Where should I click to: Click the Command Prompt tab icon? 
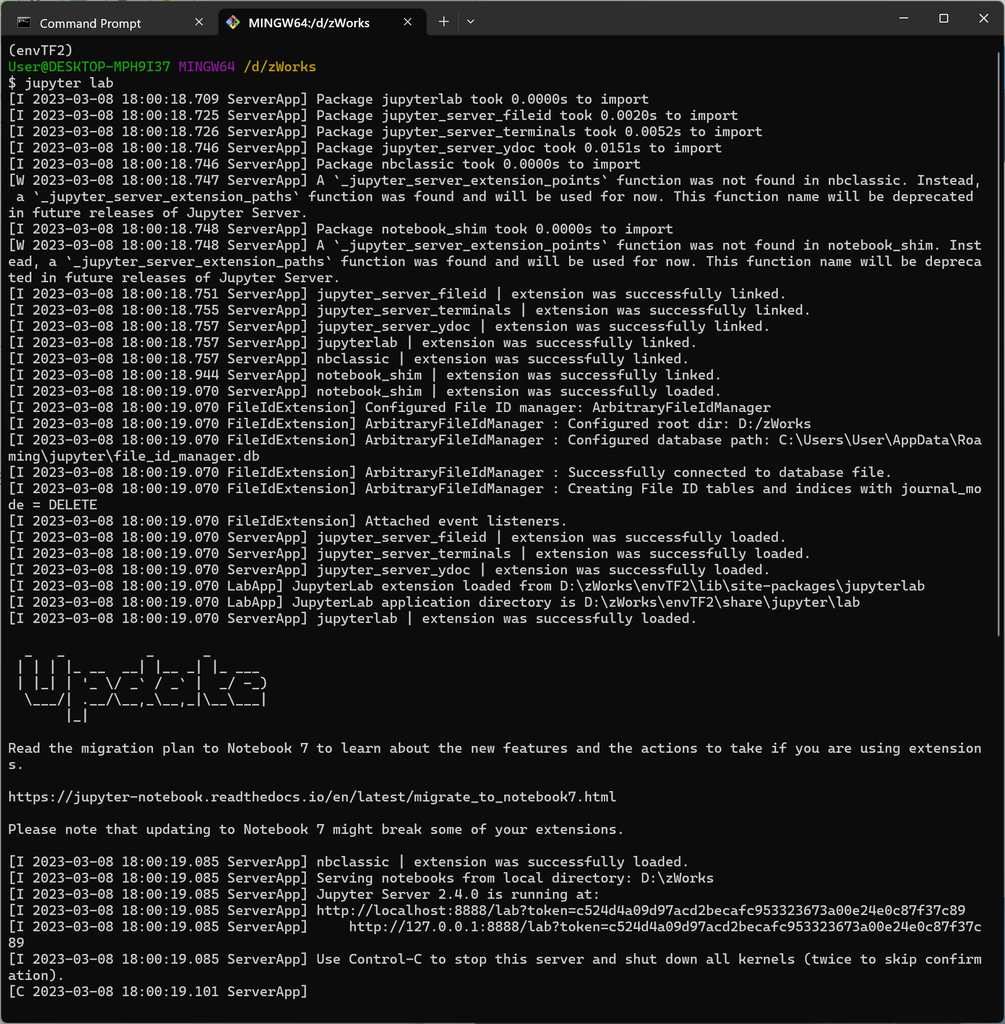tap(24, 23)
